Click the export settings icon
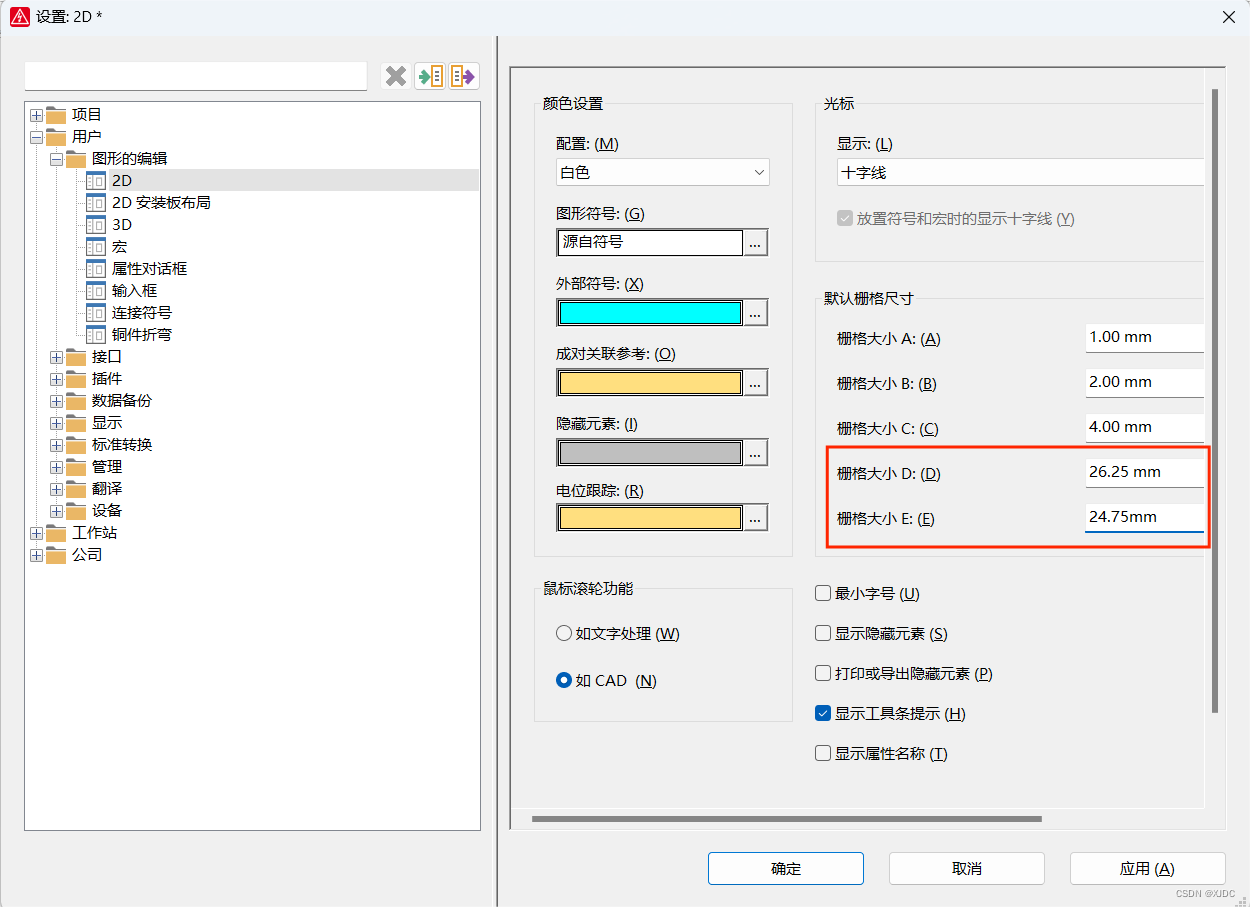 point(463,76)
